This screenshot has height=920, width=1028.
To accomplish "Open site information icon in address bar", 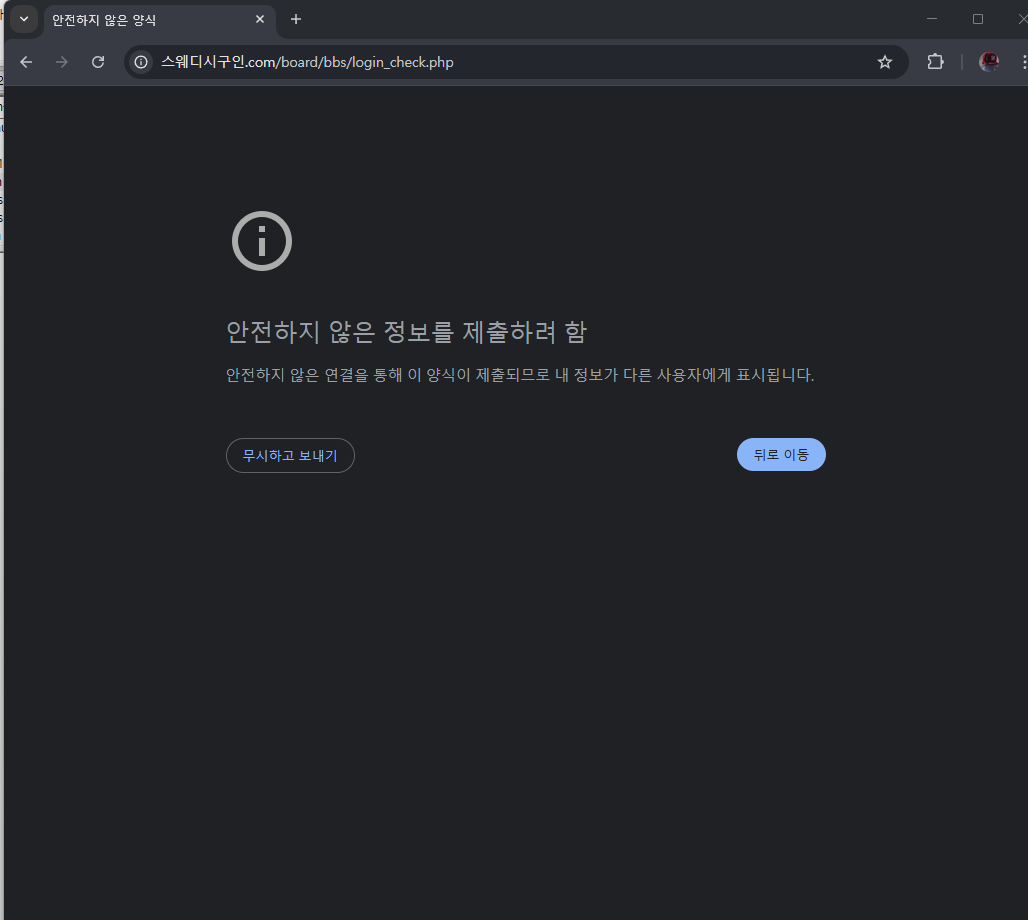I will tap(142, 62).
